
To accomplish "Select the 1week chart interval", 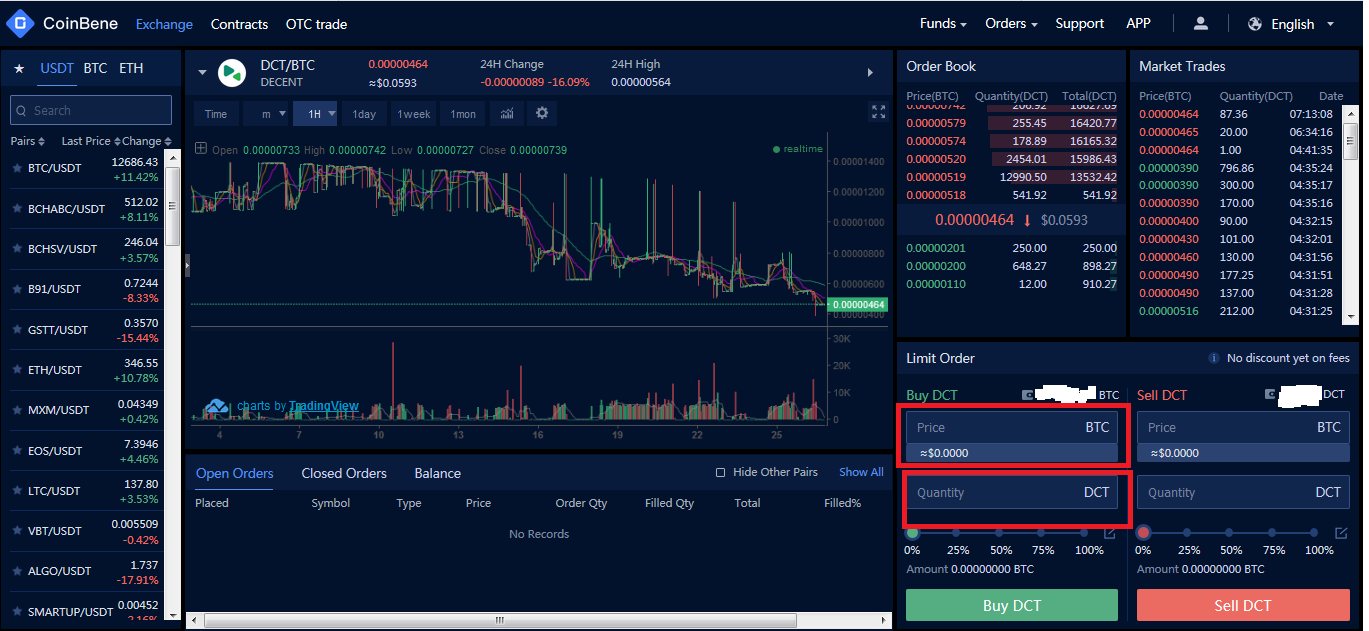I will (x=413, y=114).
